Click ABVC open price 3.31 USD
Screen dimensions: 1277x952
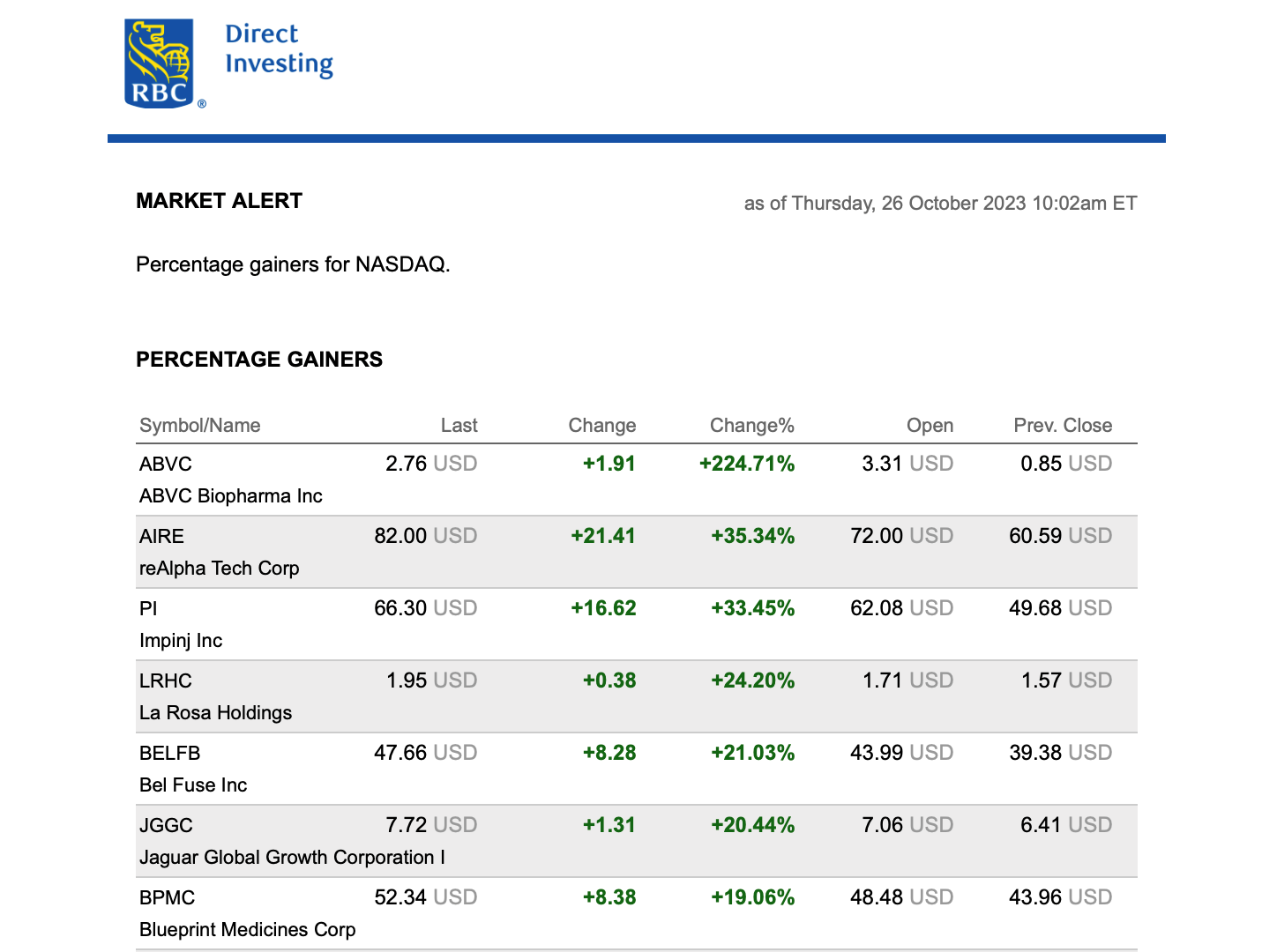(907, 464)
